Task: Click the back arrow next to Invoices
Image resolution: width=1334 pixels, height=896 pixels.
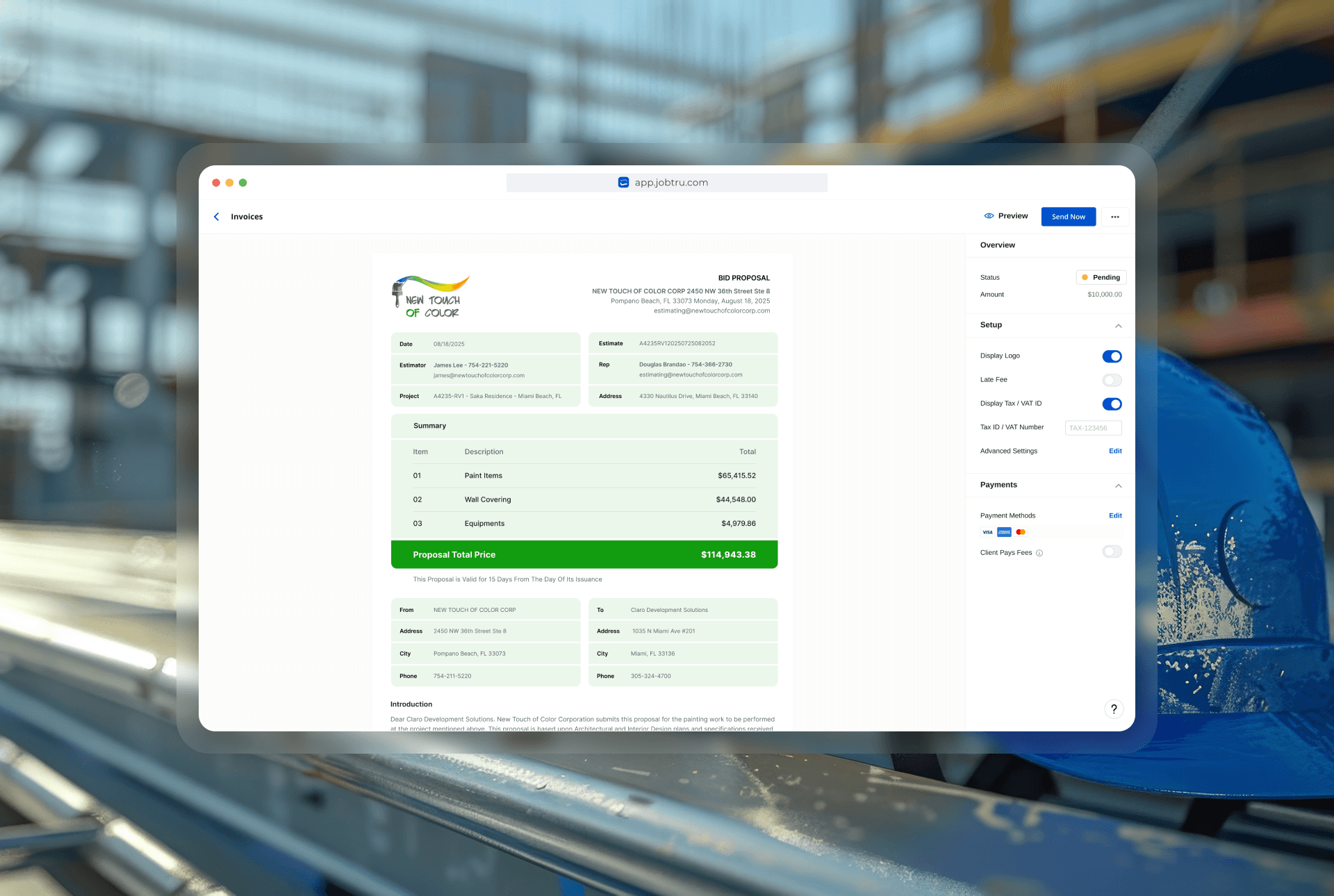Action: point(217,217)
